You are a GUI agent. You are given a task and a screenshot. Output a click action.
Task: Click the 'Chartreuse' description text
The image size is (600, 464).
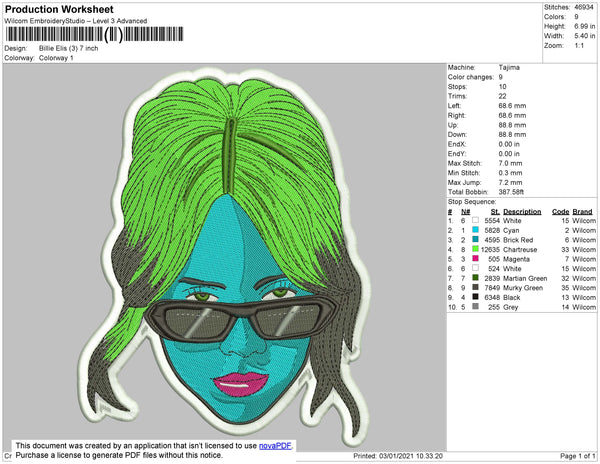click(x=520, y=249)
